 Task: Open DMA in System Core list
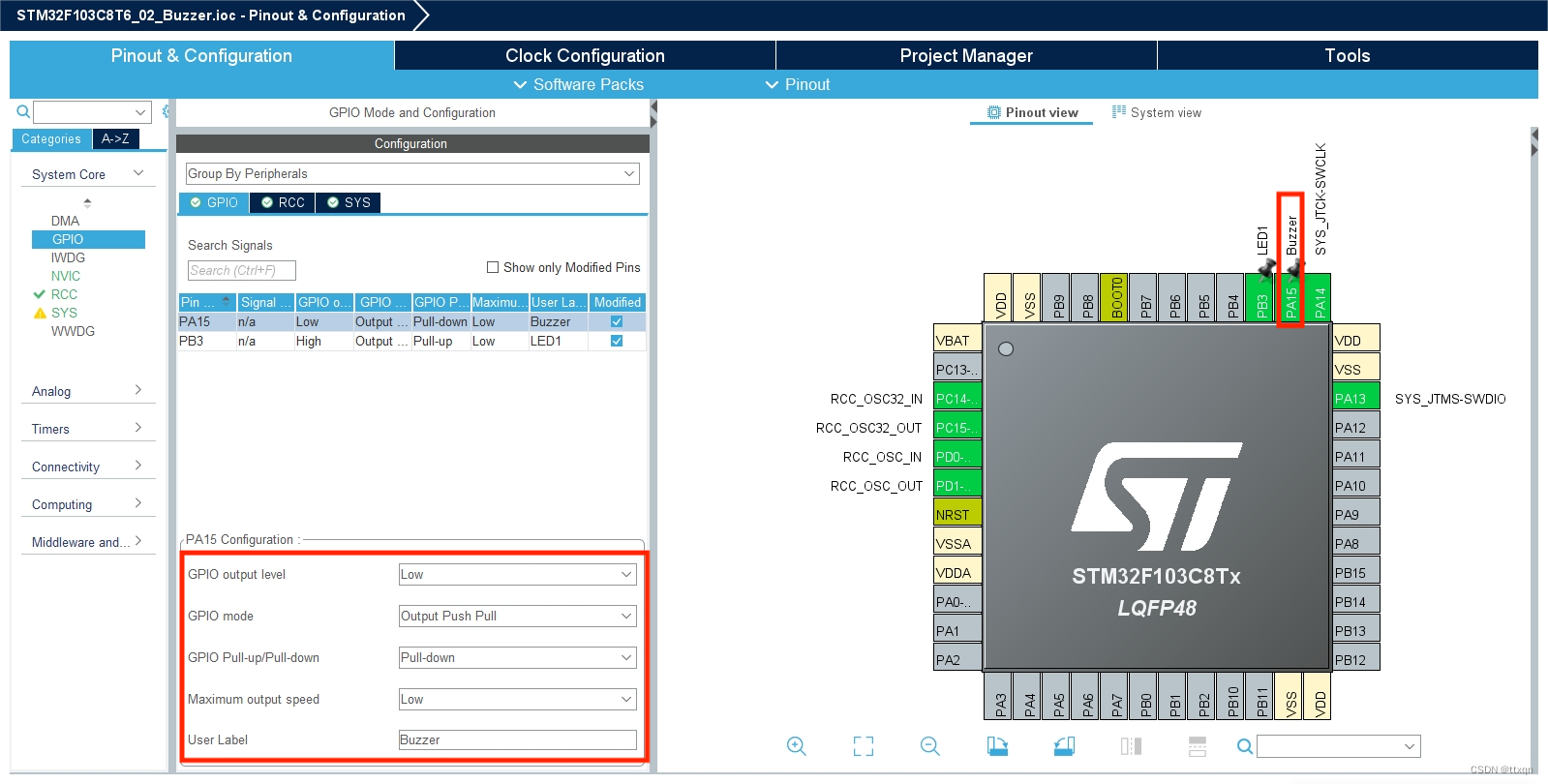(65, 221)
